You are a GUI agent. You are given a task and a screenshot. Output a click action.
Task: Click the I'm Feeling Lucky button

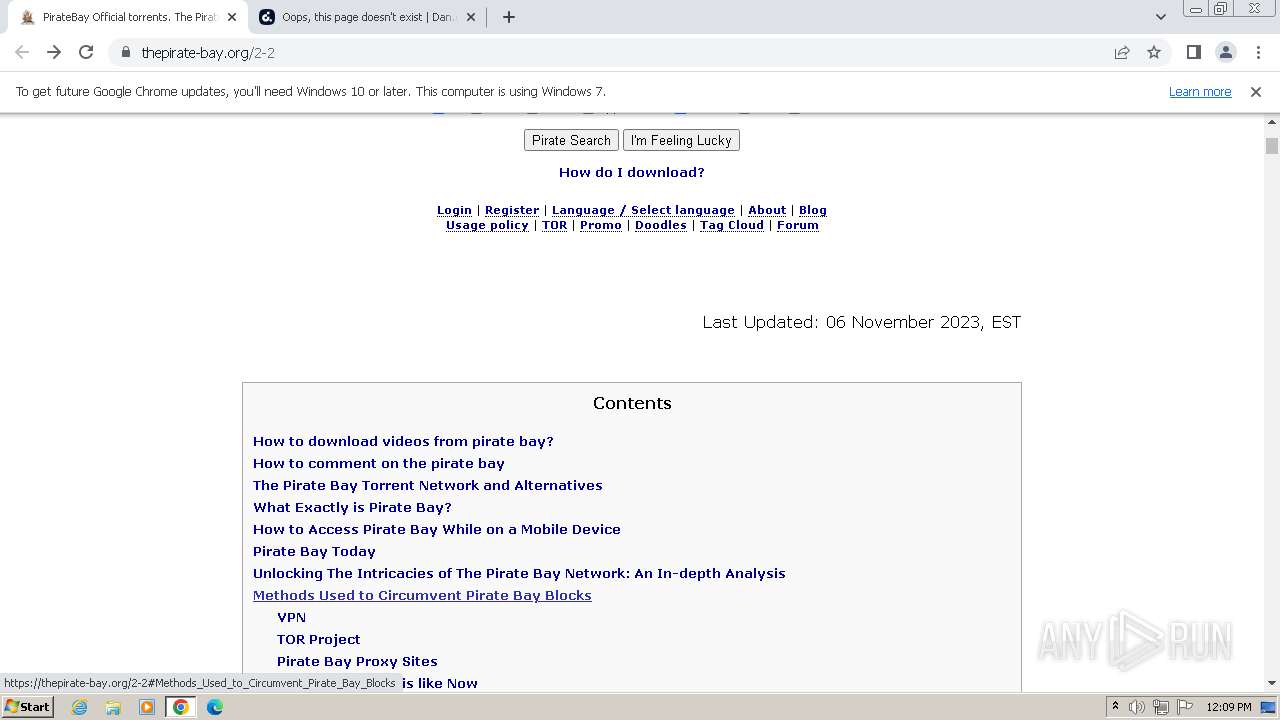681,140
